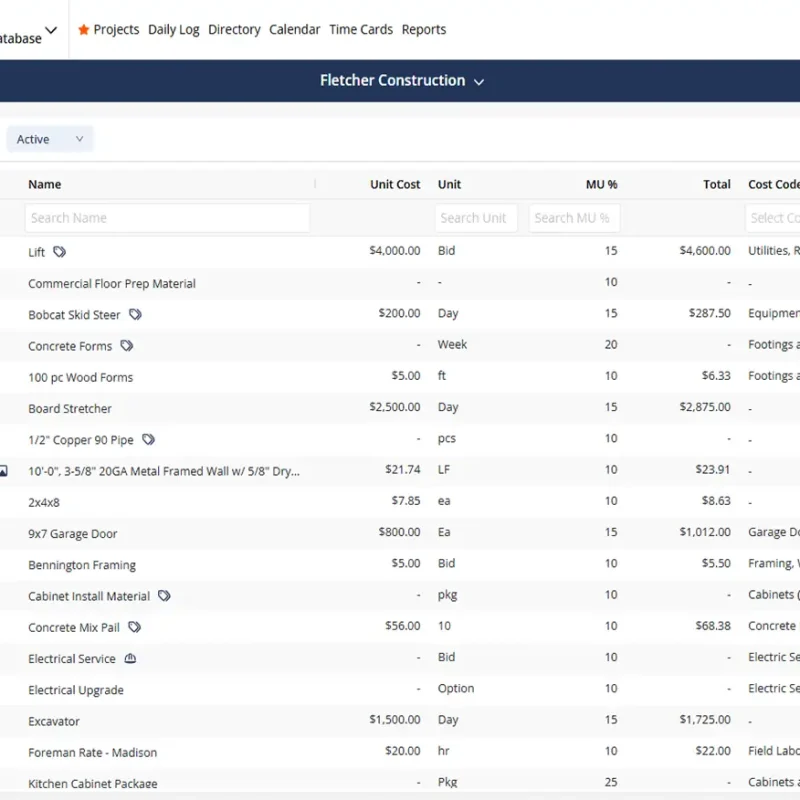This screenshot has height=800, width=800.
Task: Click the $20.00 Foreman Rate unit cost
Action: click(x=403, y=751)
